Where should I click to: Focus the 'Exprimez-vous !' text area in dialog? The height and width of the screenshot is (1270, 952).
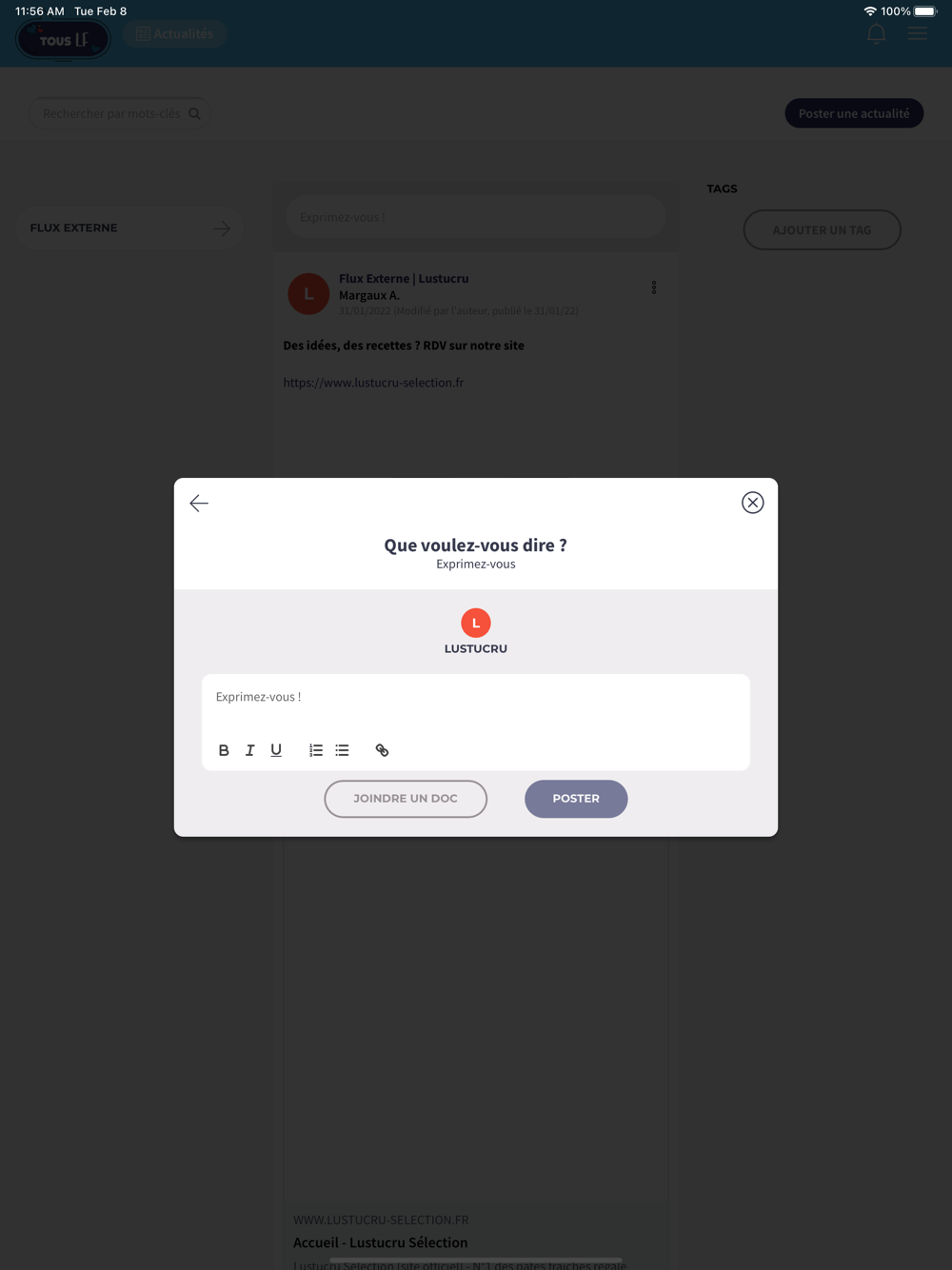point(476,703)
